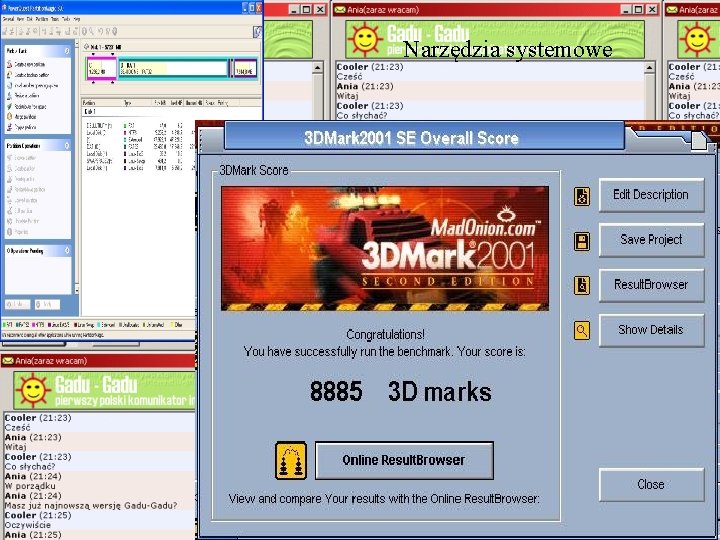Click the Apply button below Operations Pending
This screenshot has width=720, height=540.
coord(48,304)
